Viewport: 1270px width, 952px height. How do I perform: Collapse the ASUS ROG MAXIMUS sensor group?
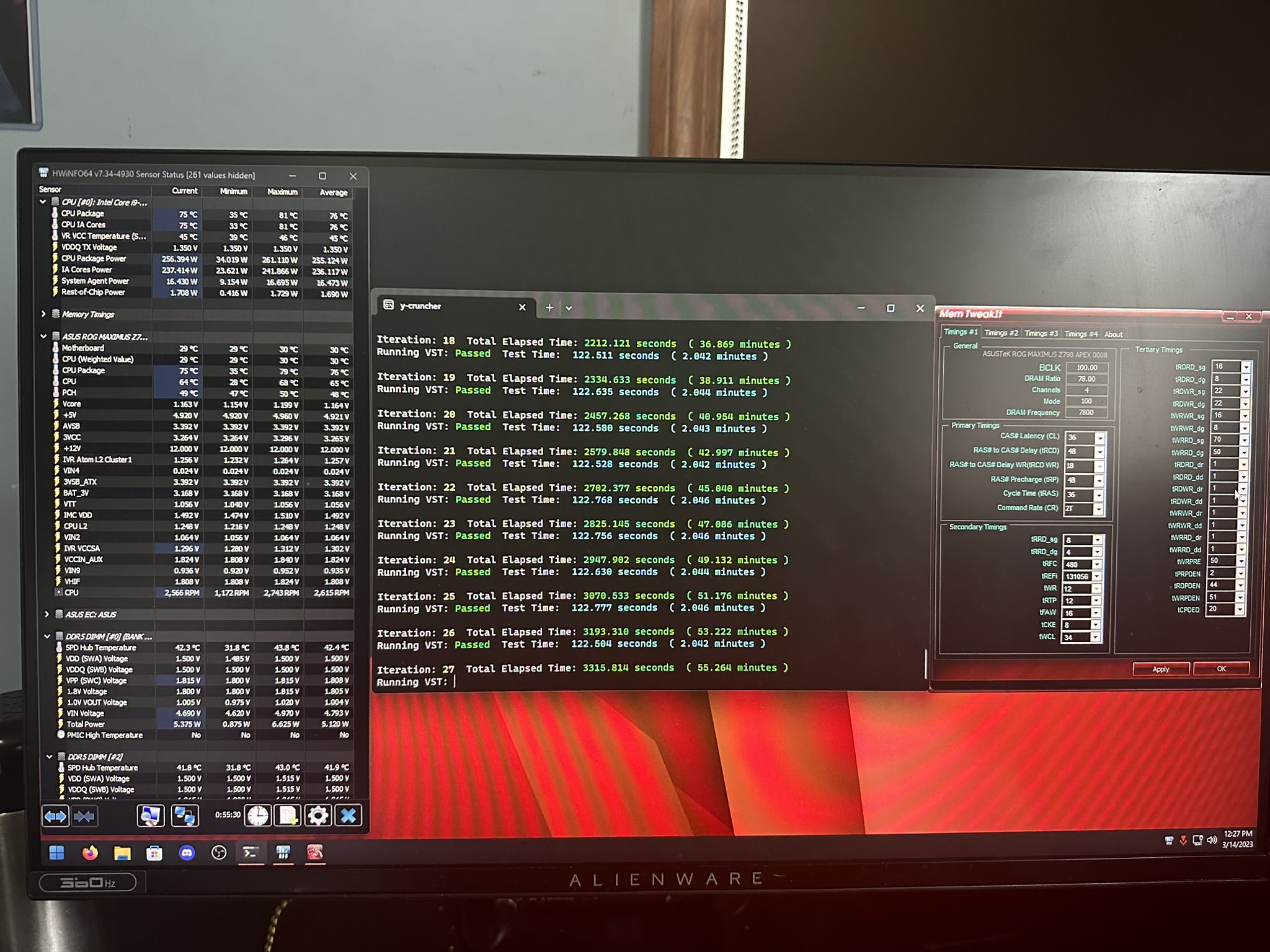point(43,337)
